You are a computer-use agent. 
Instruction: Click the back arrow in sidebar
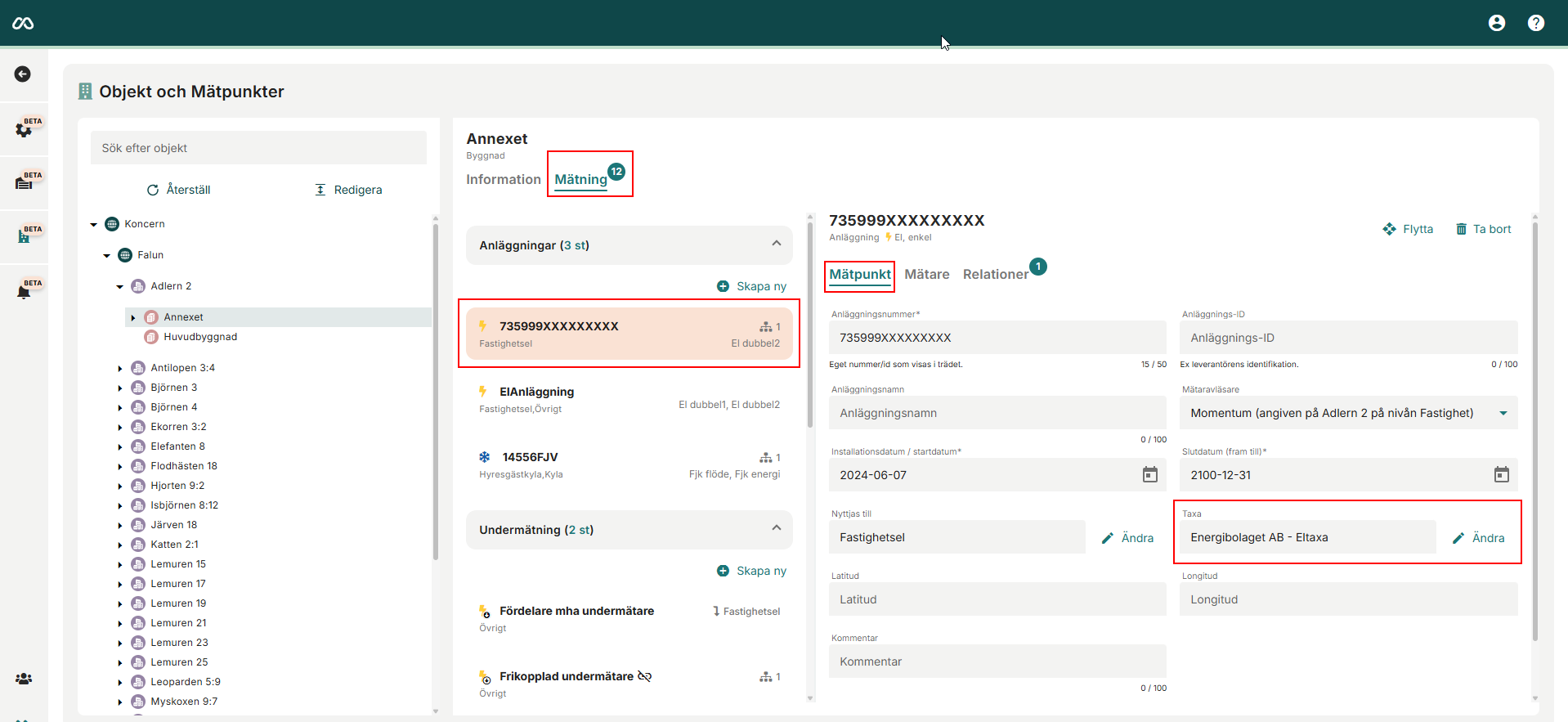(x=23, y=74)
